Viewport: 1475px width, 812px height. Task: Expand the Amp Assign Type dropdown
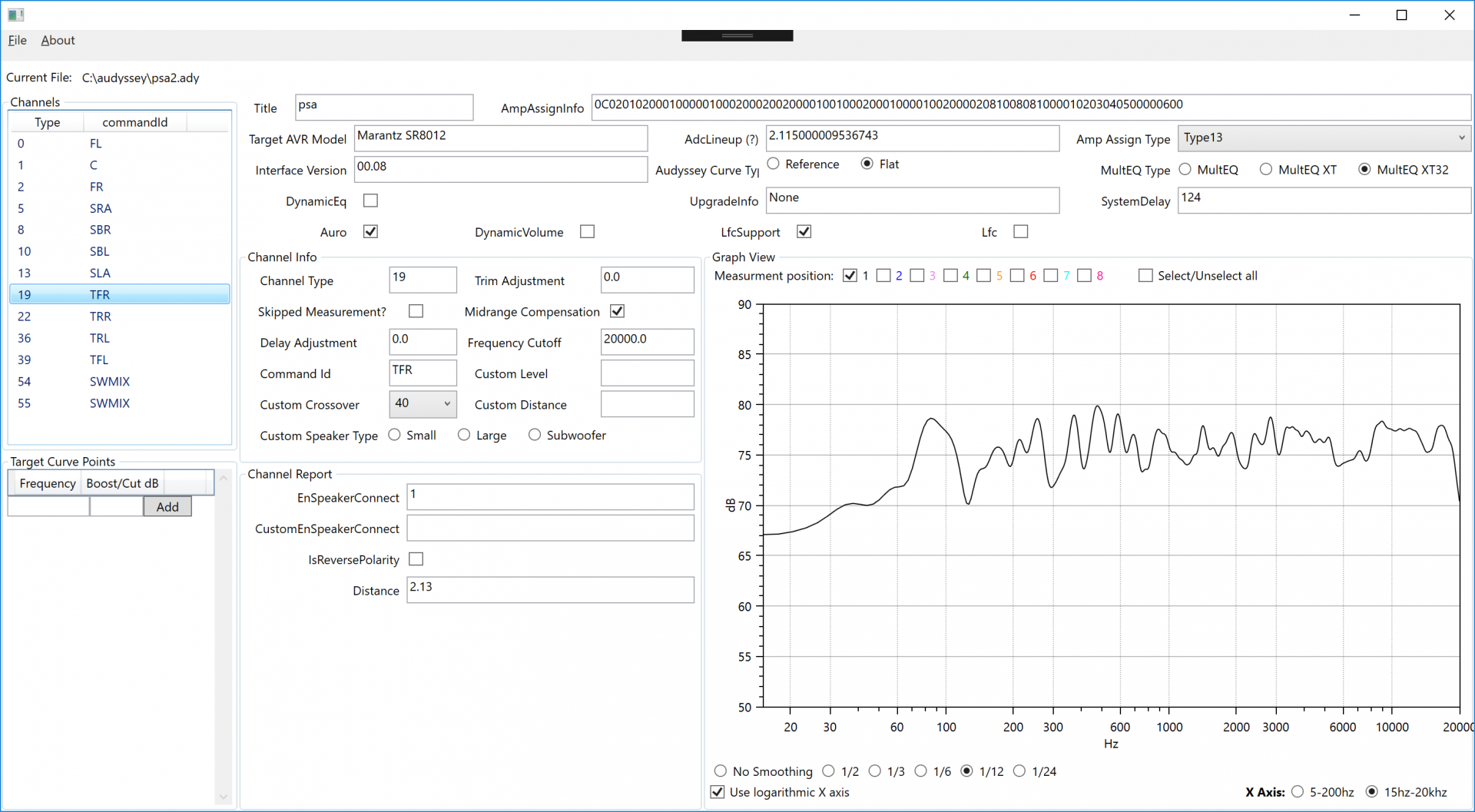[x=1323, y=138]
